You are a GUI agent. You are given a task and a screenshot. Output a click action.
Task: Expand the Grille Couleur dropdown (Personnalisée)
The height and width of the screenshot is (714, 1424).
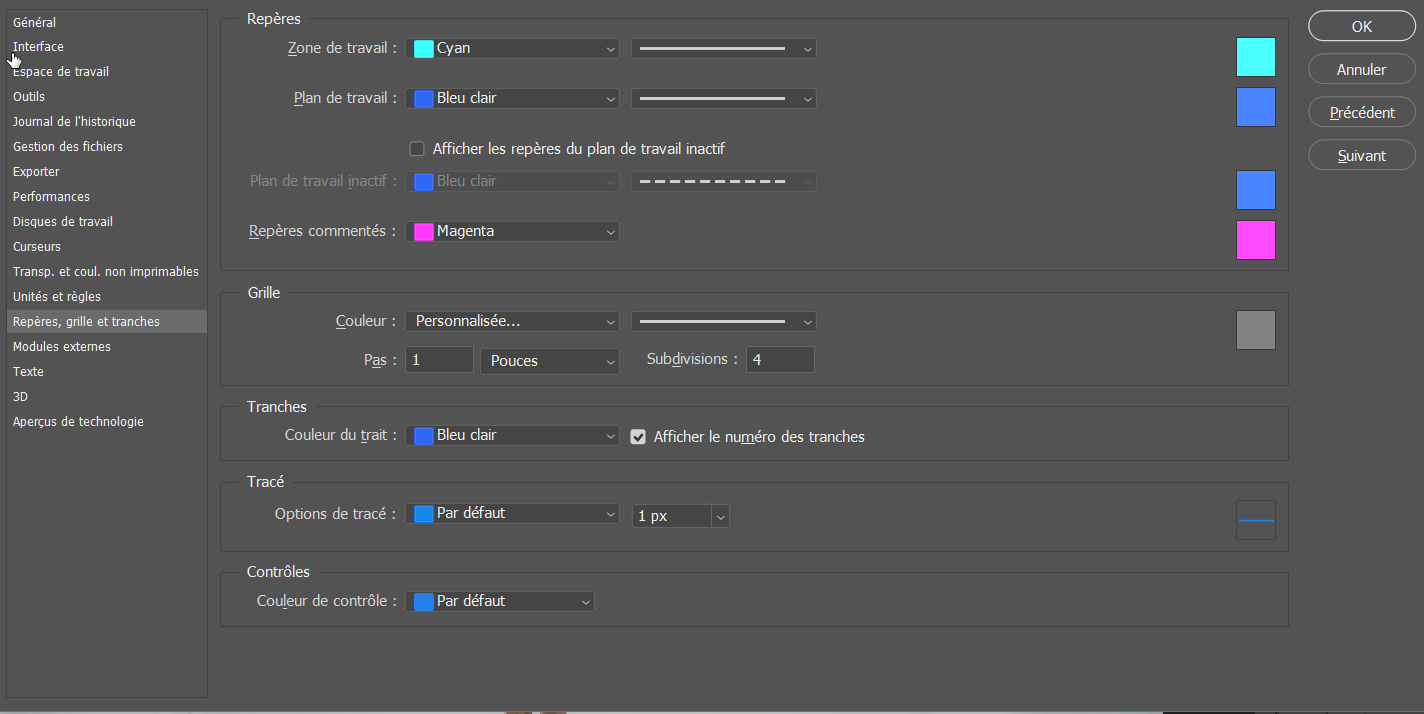pos(512,321)
